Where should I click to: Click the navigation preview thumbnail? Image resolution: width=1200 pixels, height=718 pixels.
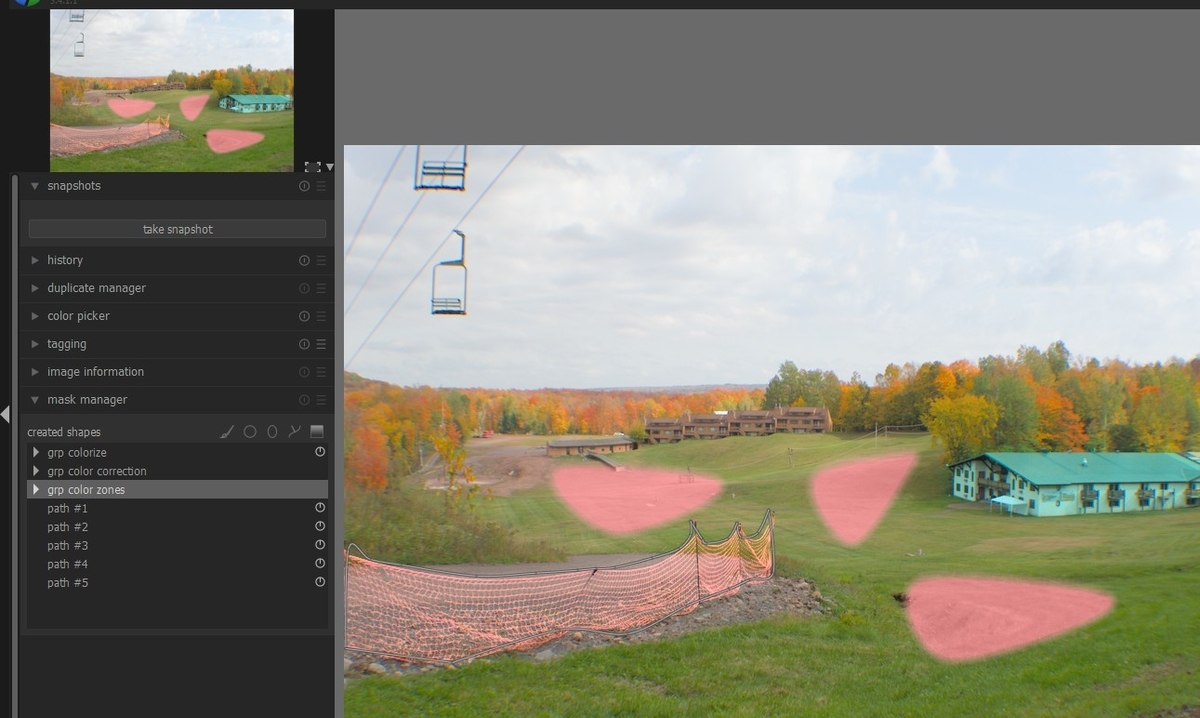(x=172, y=90)
